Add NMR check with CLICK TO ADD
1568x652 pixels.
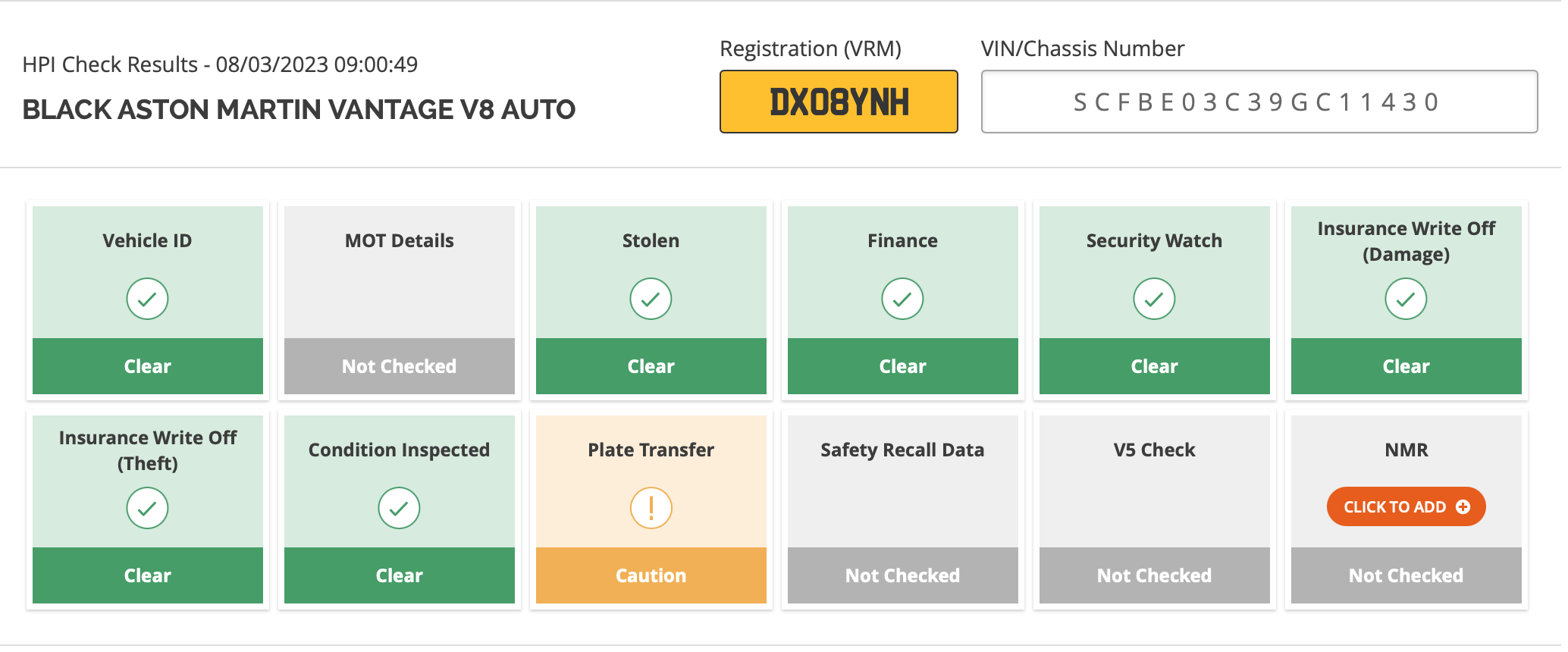(x=1406, y=506)
